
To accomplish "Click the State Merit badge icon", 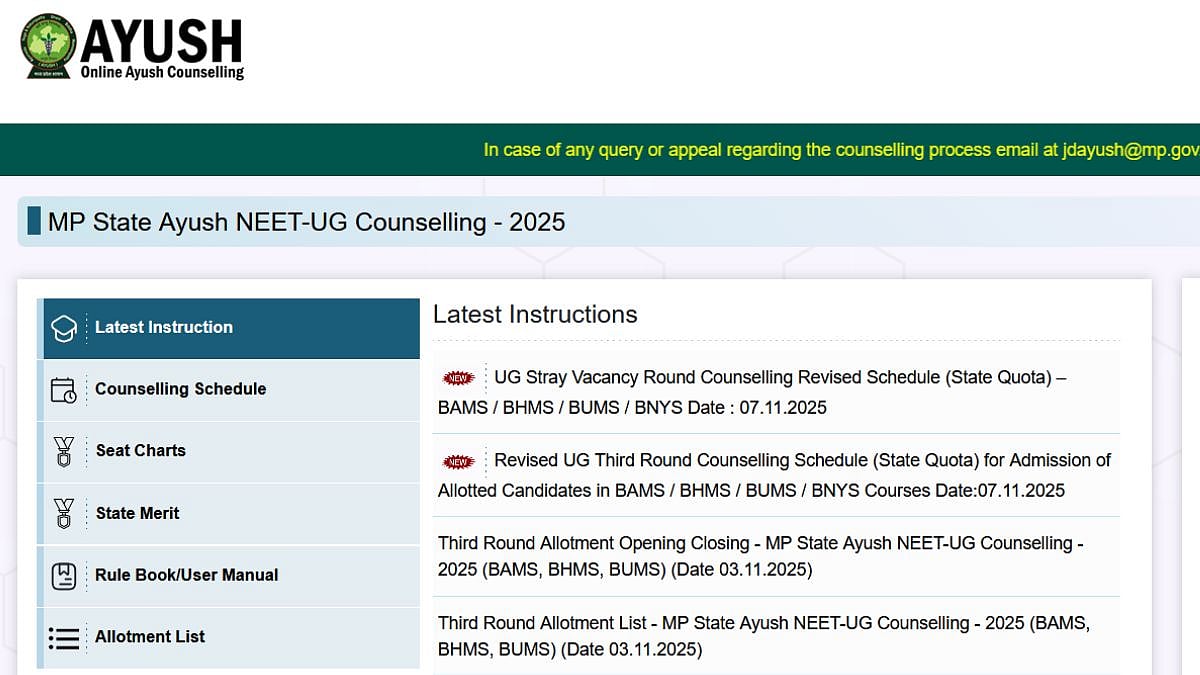I will pos(63,513).
